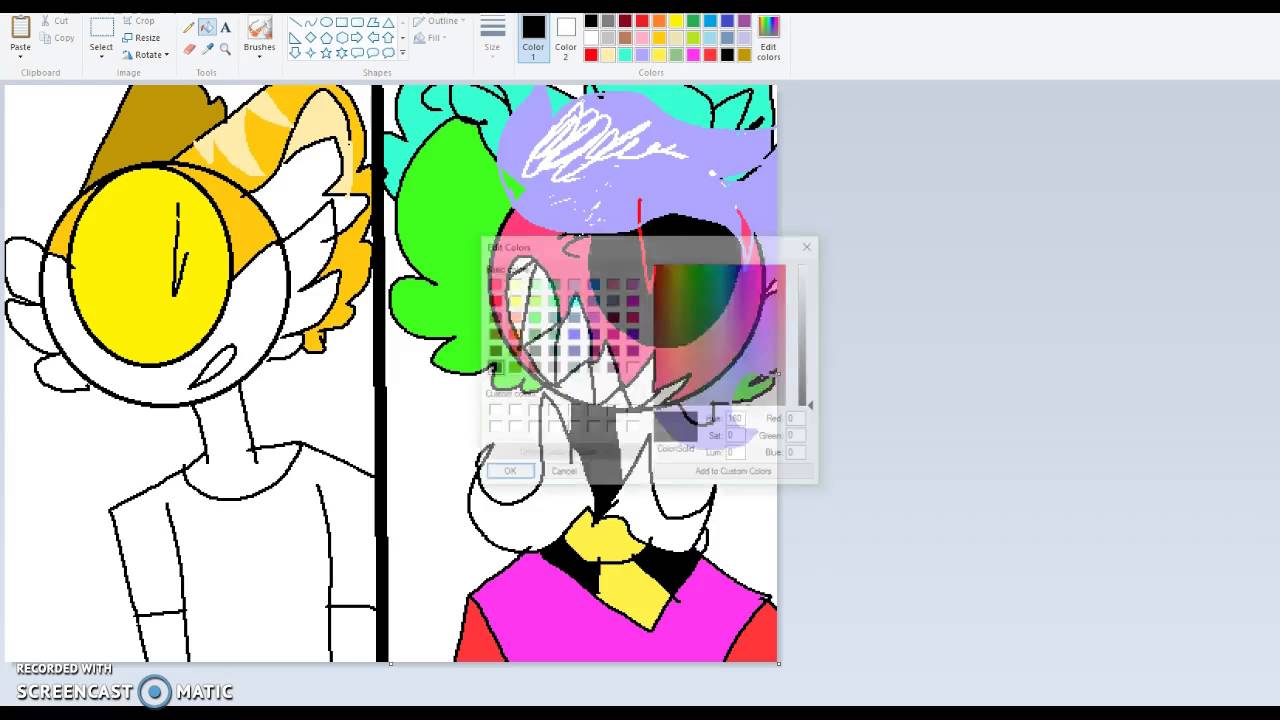The image size is (1280, 720).
Task: Choose the Rectangle shape
Action: click(x=342, y=22)
